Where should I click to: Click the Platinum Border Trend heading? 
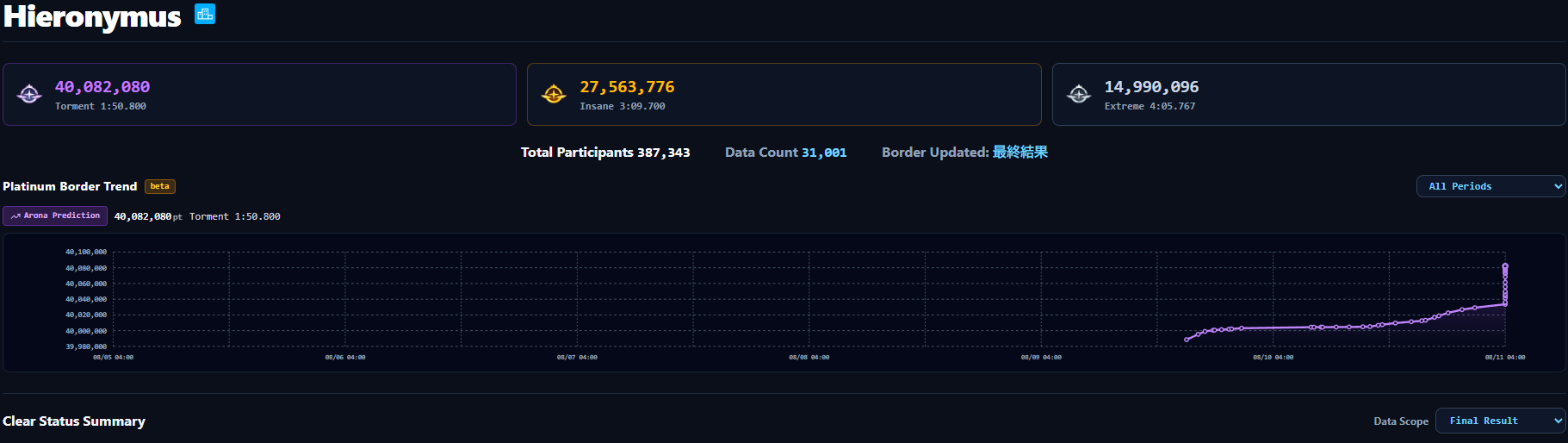pyautogui.click(x=70, y=186)
